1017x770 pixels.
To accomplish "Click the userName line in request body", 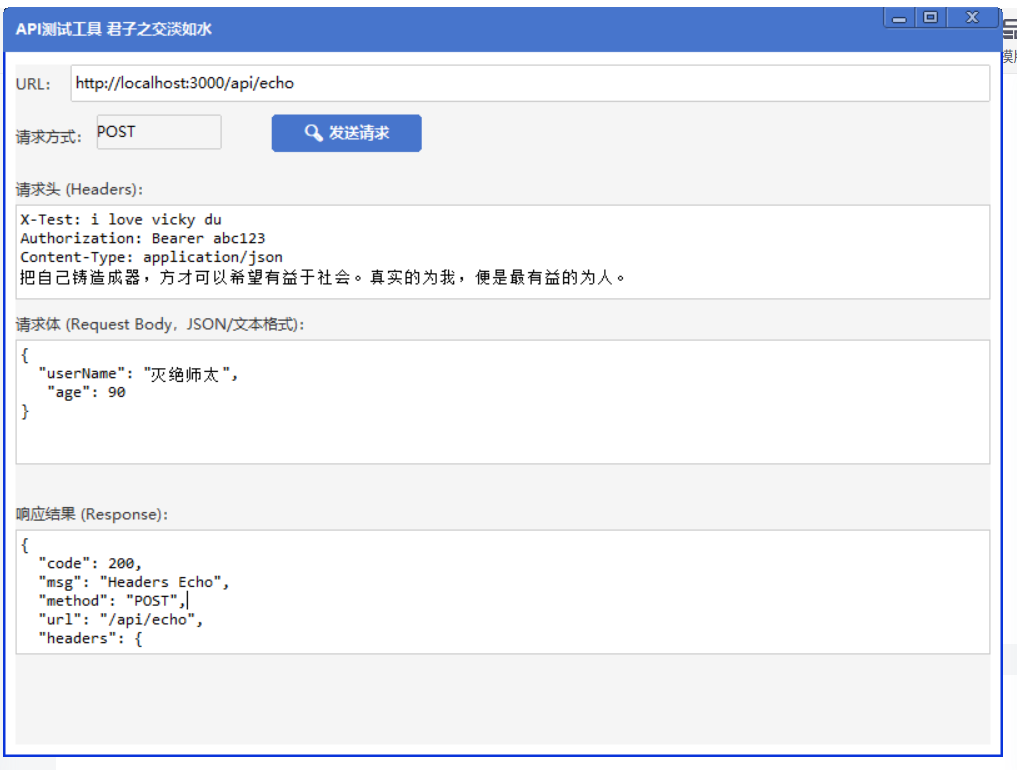I will (x=139, y=374).
